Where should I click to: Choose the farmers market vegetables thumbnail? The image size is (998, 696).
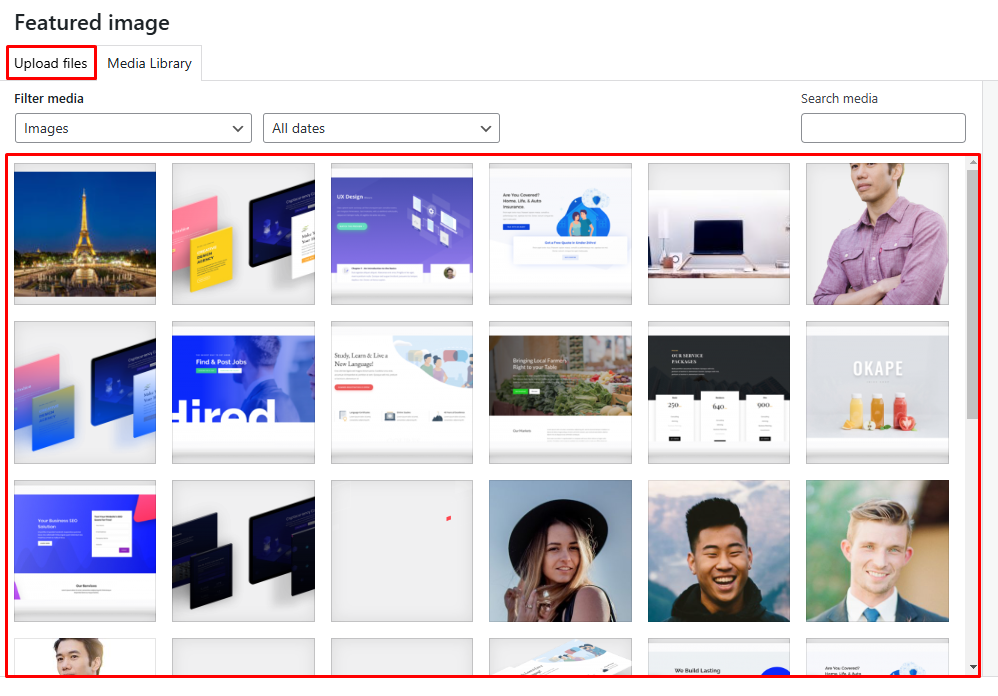(x=560, y=392)
